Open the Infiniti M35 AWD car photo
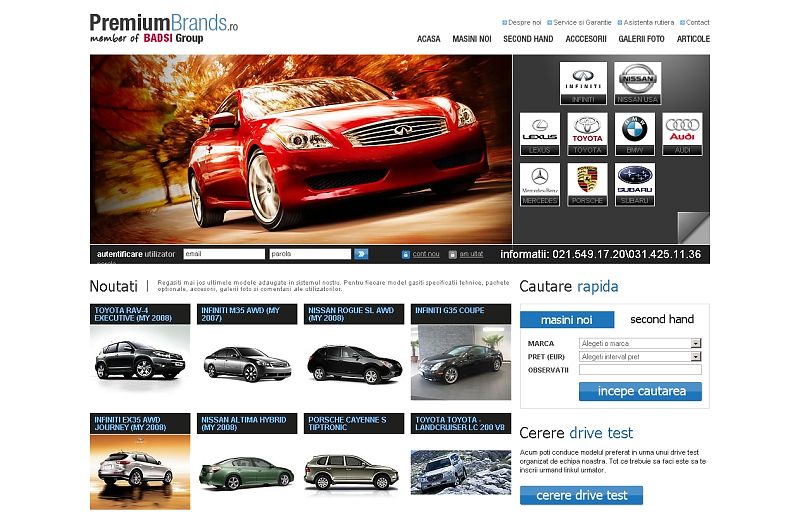This screenshot has width=800, height=518. (247, 363)
